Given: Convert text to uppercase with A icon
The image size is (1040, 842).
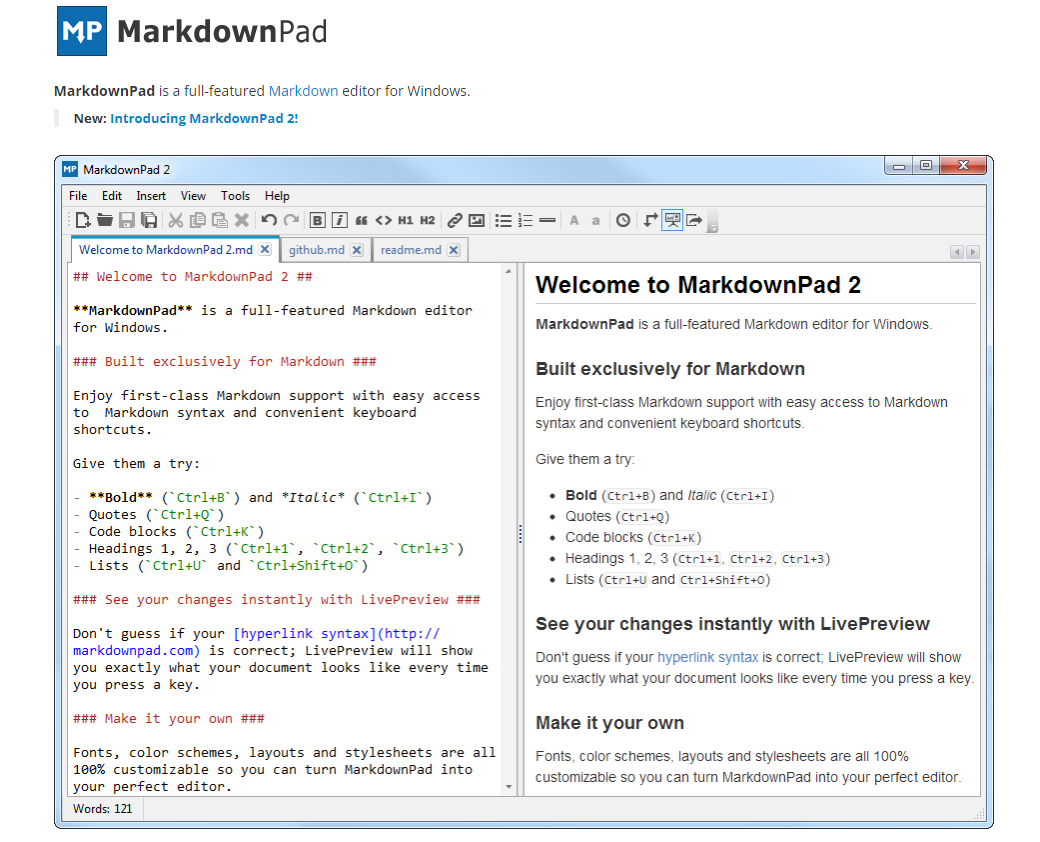Looking at the screenshot, I should (574, 220).
